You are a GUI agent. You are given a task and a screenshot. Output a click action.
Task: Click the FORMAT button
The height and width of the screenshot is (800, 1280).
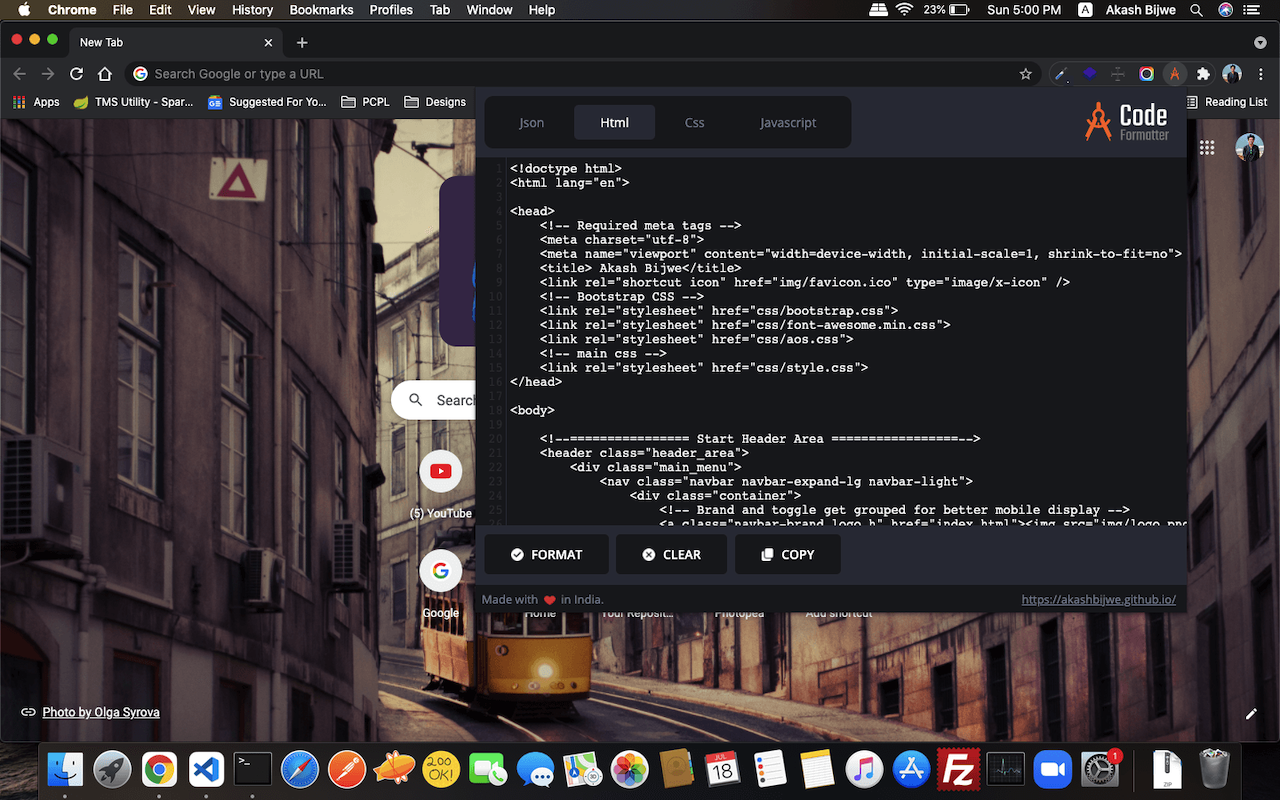pyautogui.click(x=547, y=554)
